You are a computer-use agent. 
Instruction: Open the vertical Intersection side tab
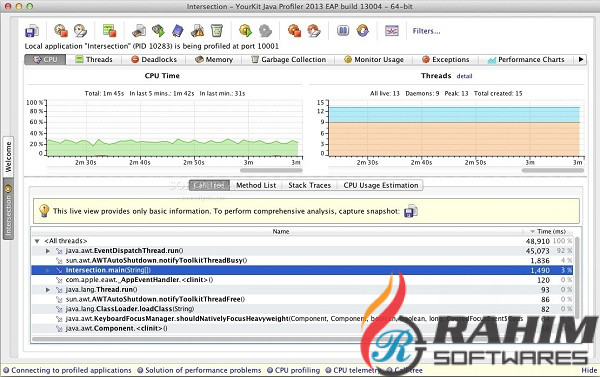tap(8, 209)
